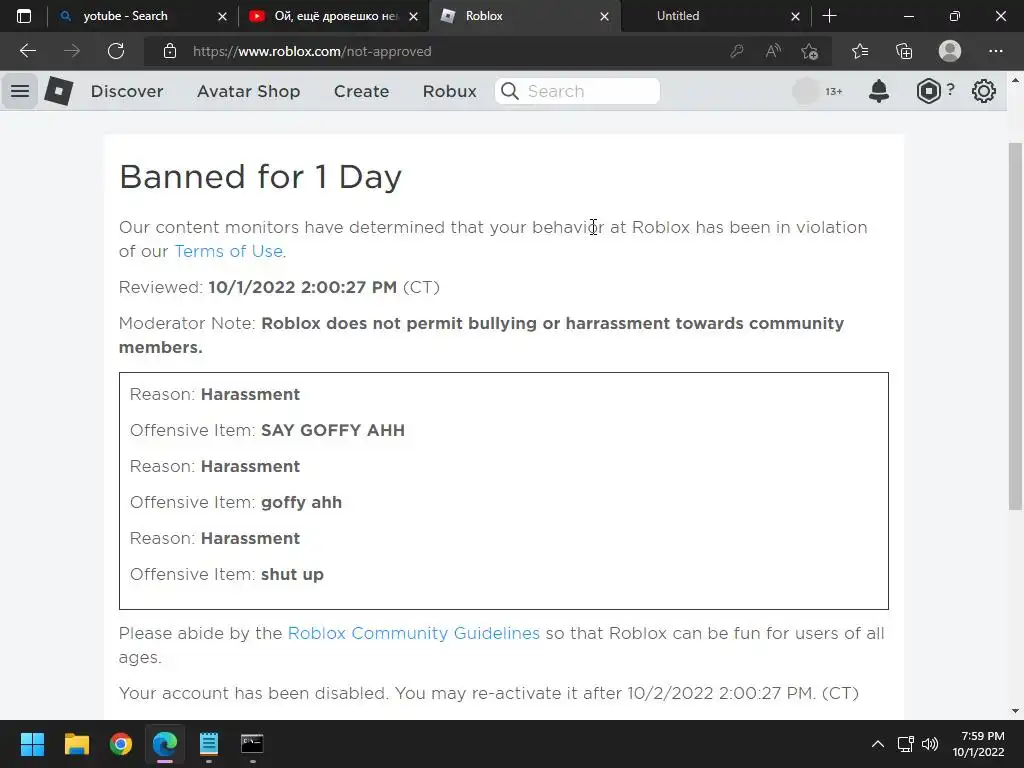Image resolution: width=1024 pixels, height=768 pixels.
Task: Open the Edge tab actions menu icon
Action: [24, 16]
